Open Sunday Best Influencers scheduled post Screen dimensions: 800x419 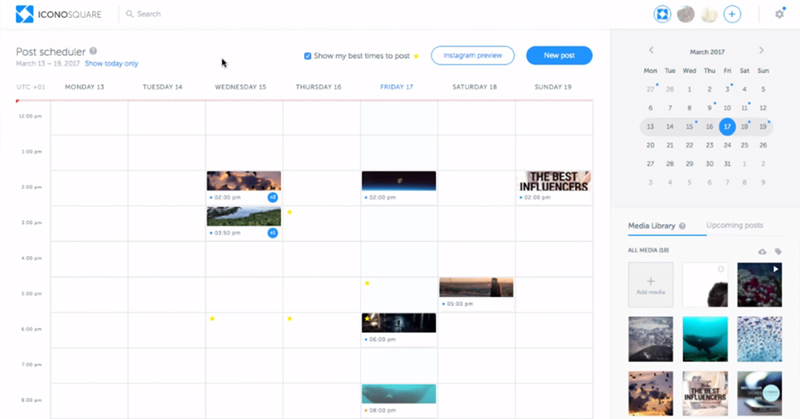[x=554, y=181]
